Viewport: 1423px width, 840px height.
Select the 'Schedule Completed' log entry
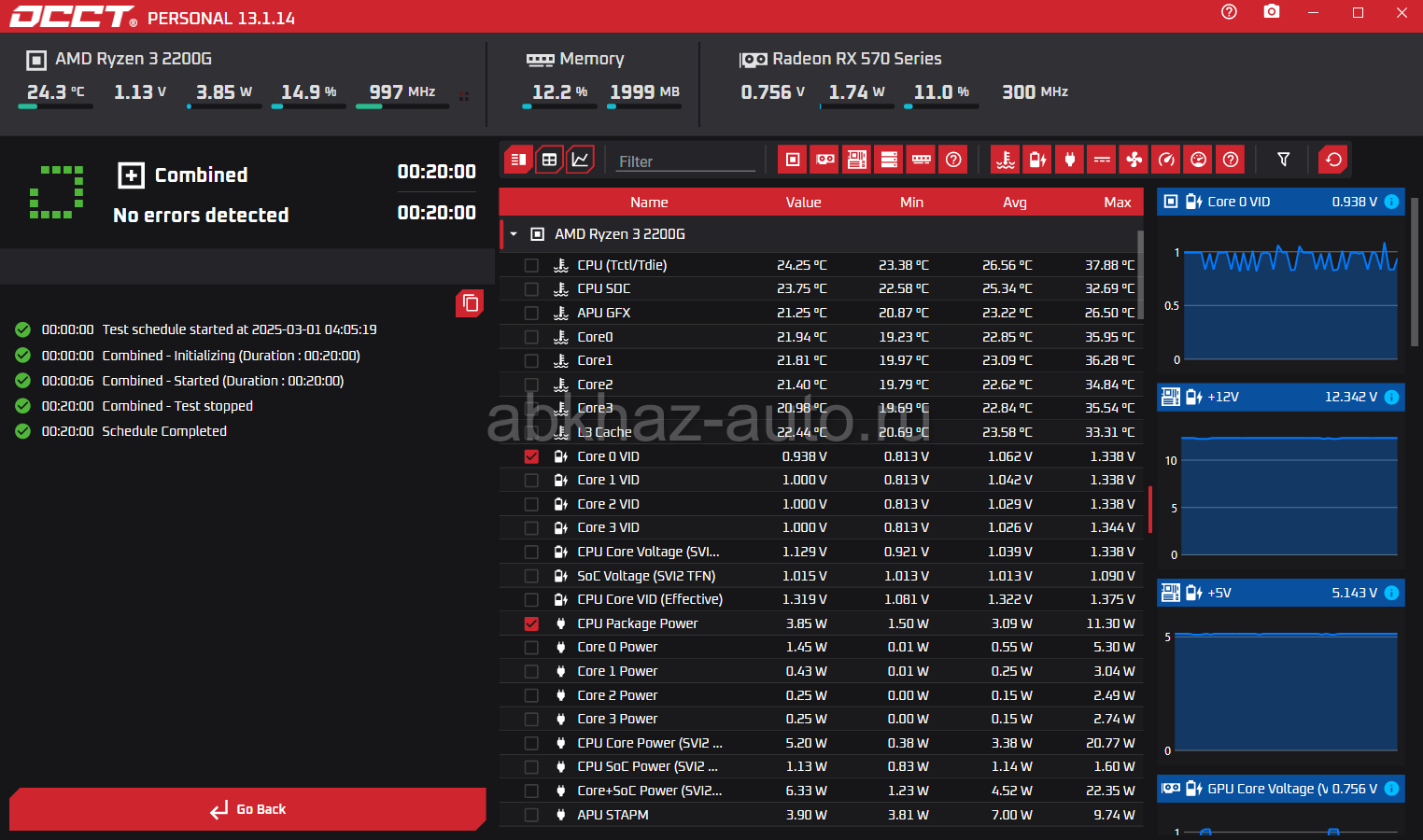tap(164, 431)
